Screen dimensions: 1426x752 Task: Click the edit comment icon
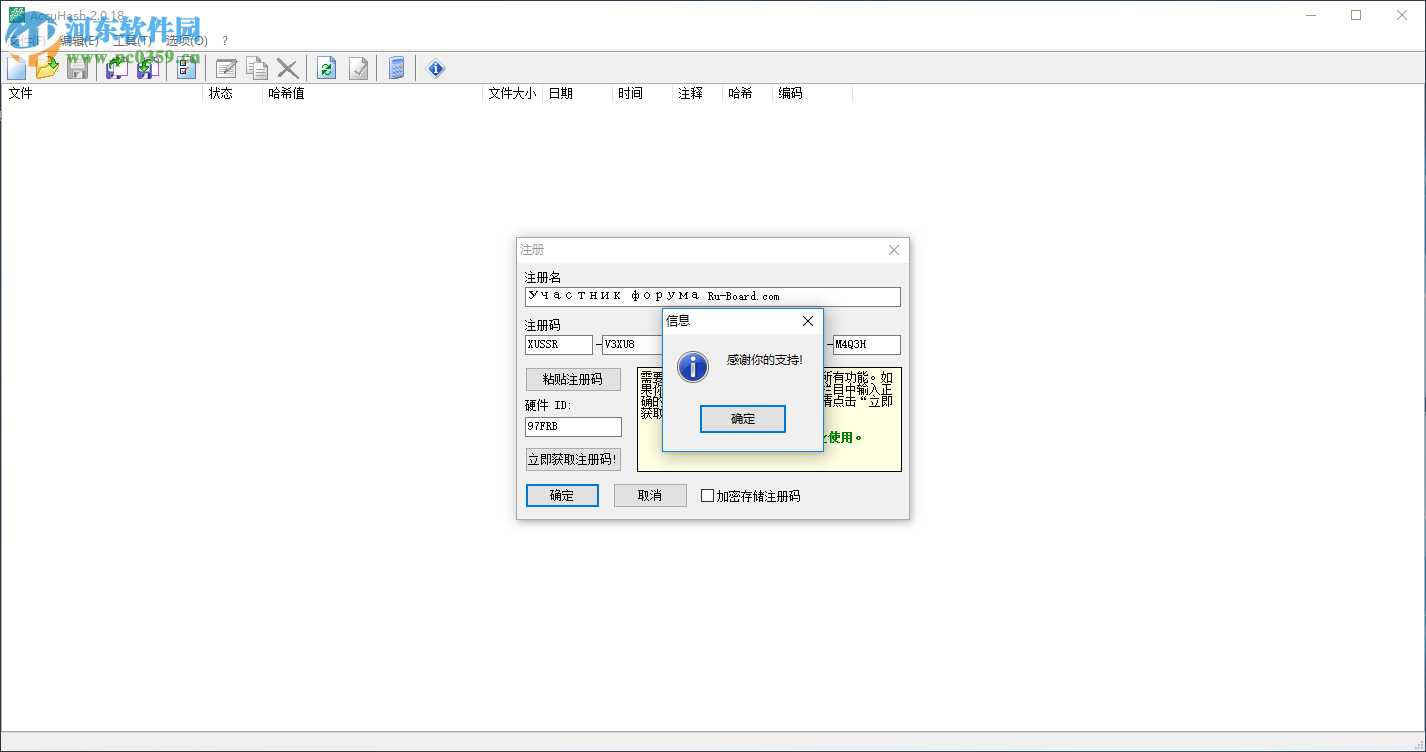click(226, 68)
